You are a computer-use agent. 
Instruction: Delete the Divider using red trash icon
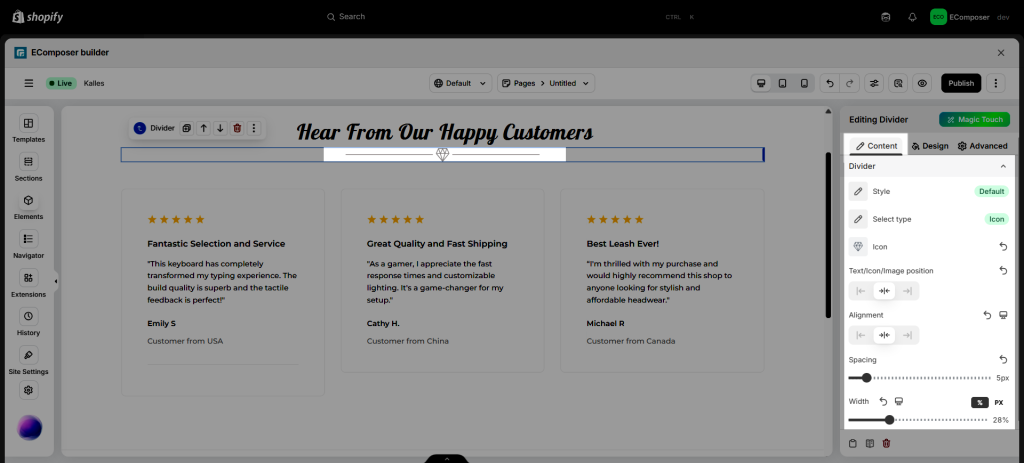237,128
